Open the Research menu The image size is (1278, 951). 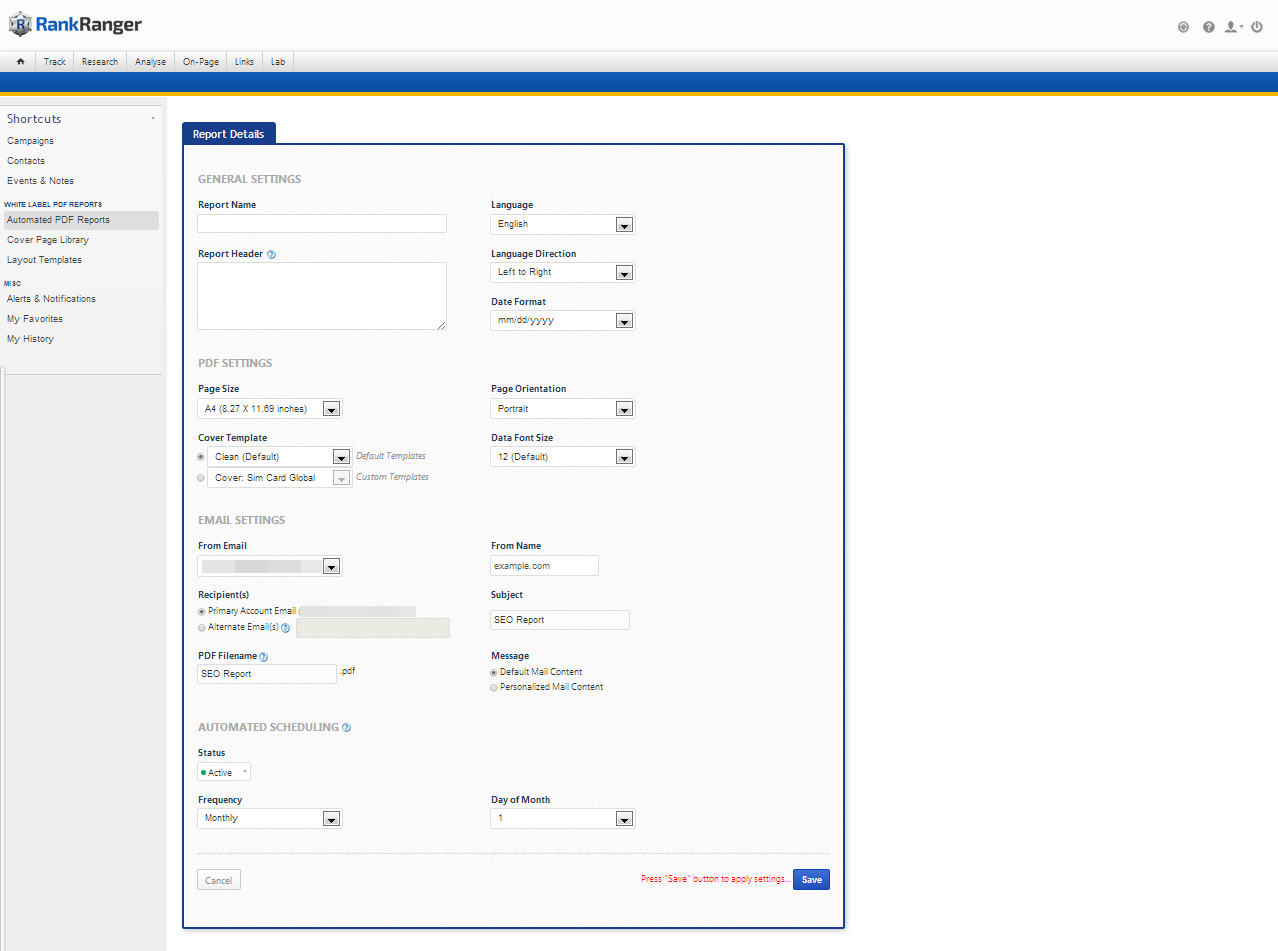click(100, 62)
